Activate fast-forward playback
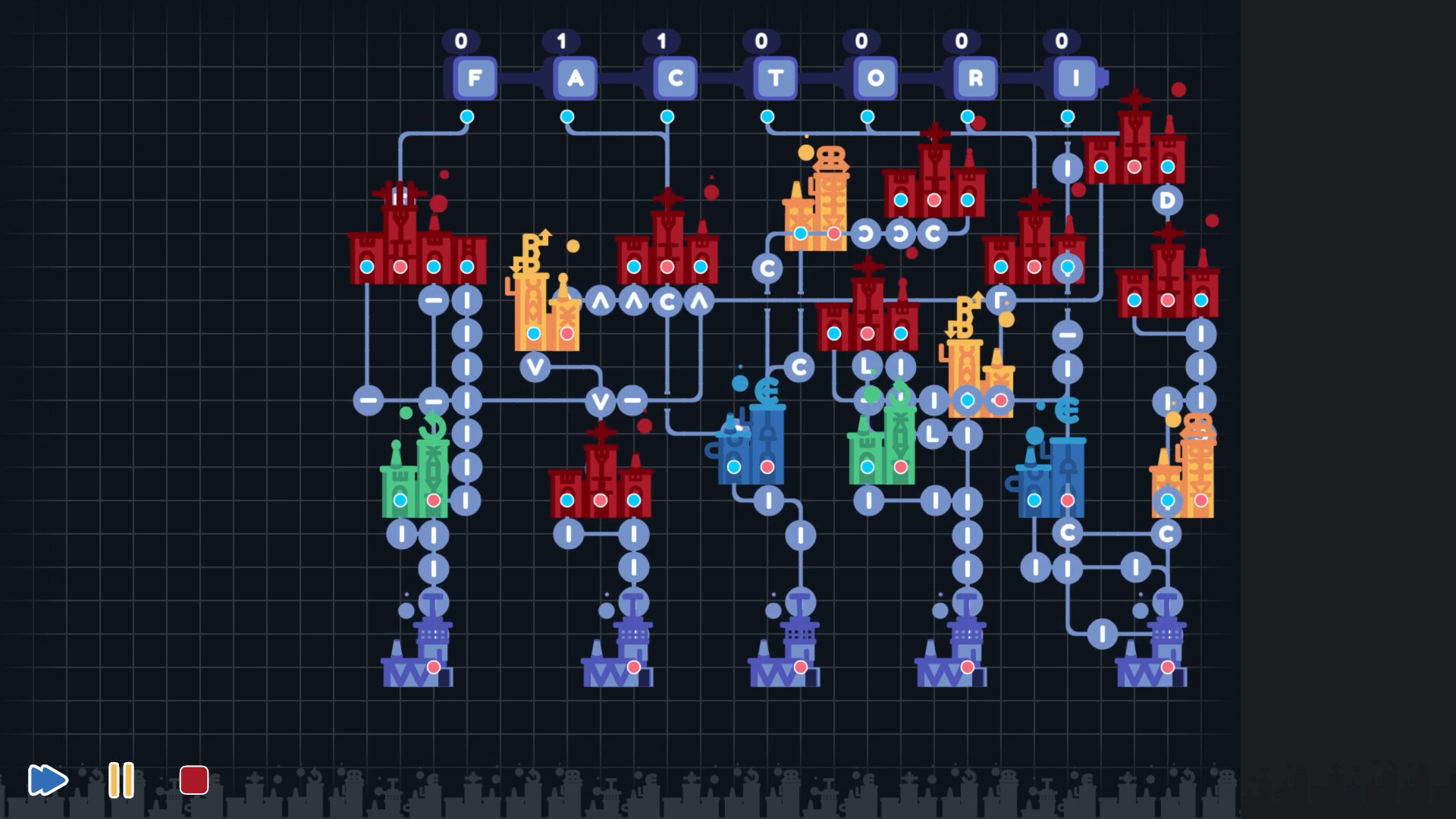 47,780
